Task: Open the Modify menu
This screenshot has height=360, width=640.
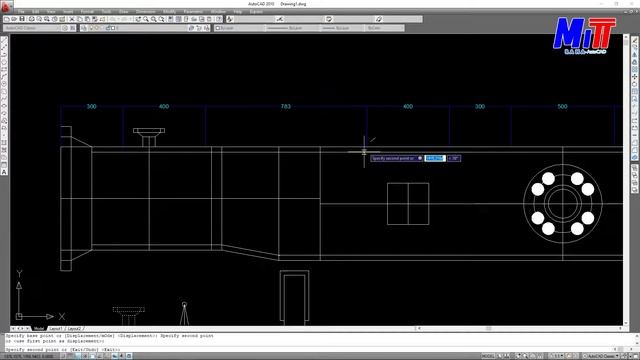Action: tap(169, 11)
